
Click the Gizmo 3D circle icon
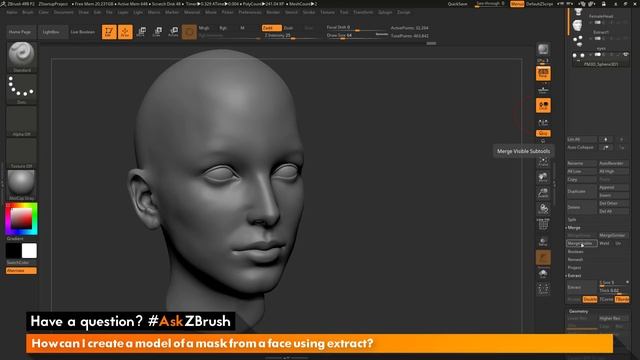click(189, 32)
